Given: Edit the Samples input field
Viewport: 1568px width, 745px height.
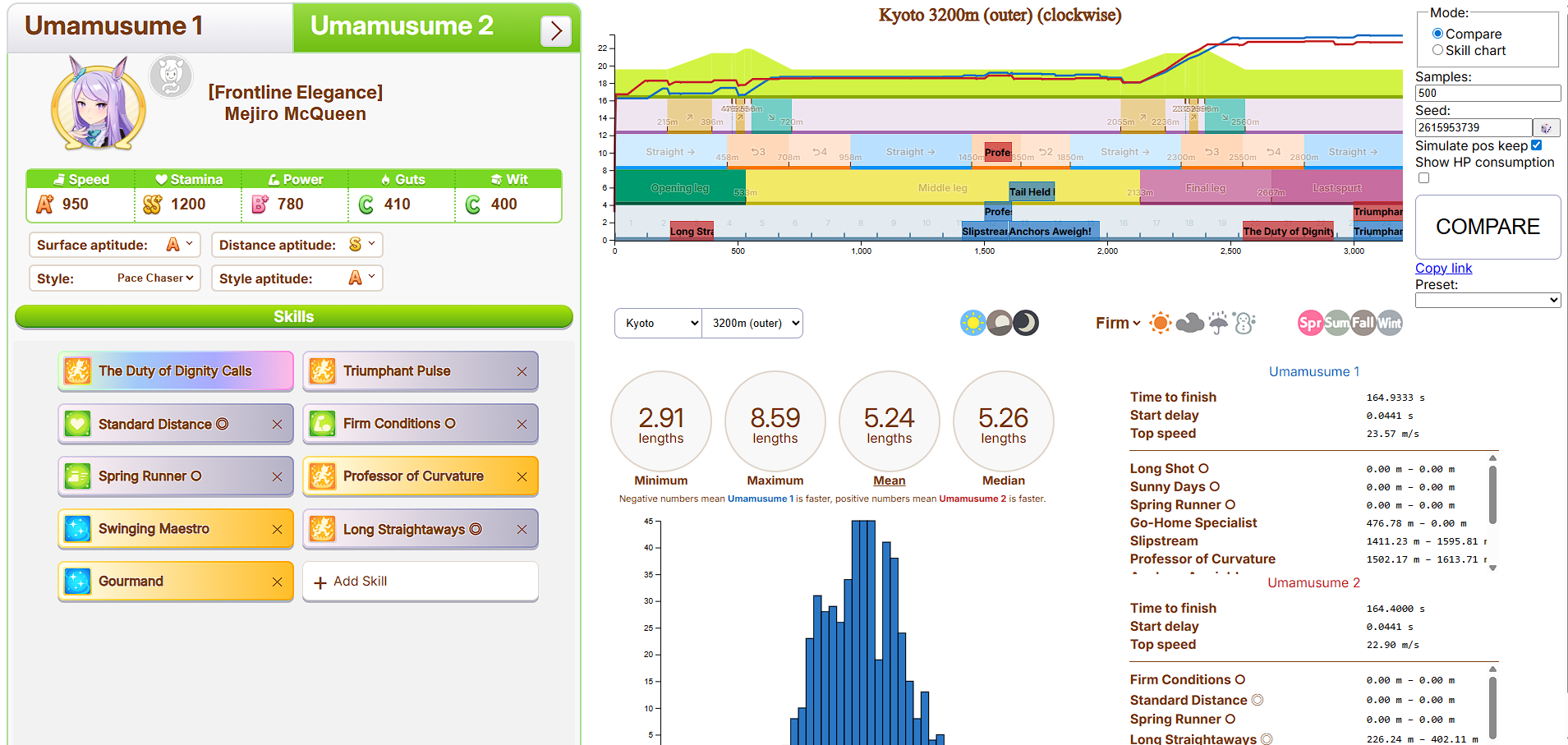Looking at the screenshot, I should (x=1488, y=94).
